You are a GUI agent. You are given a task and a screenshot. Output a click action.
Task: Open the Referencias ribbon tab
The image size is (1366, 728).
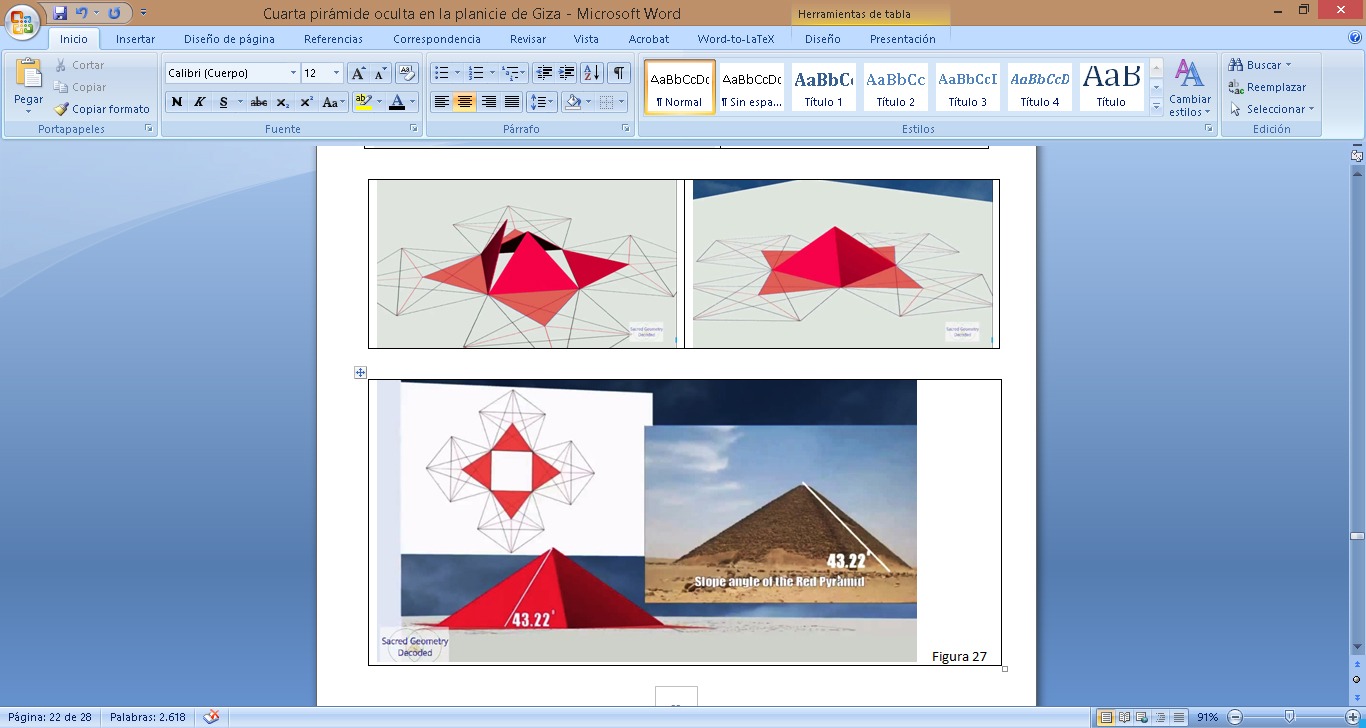(x=333, y=39)
